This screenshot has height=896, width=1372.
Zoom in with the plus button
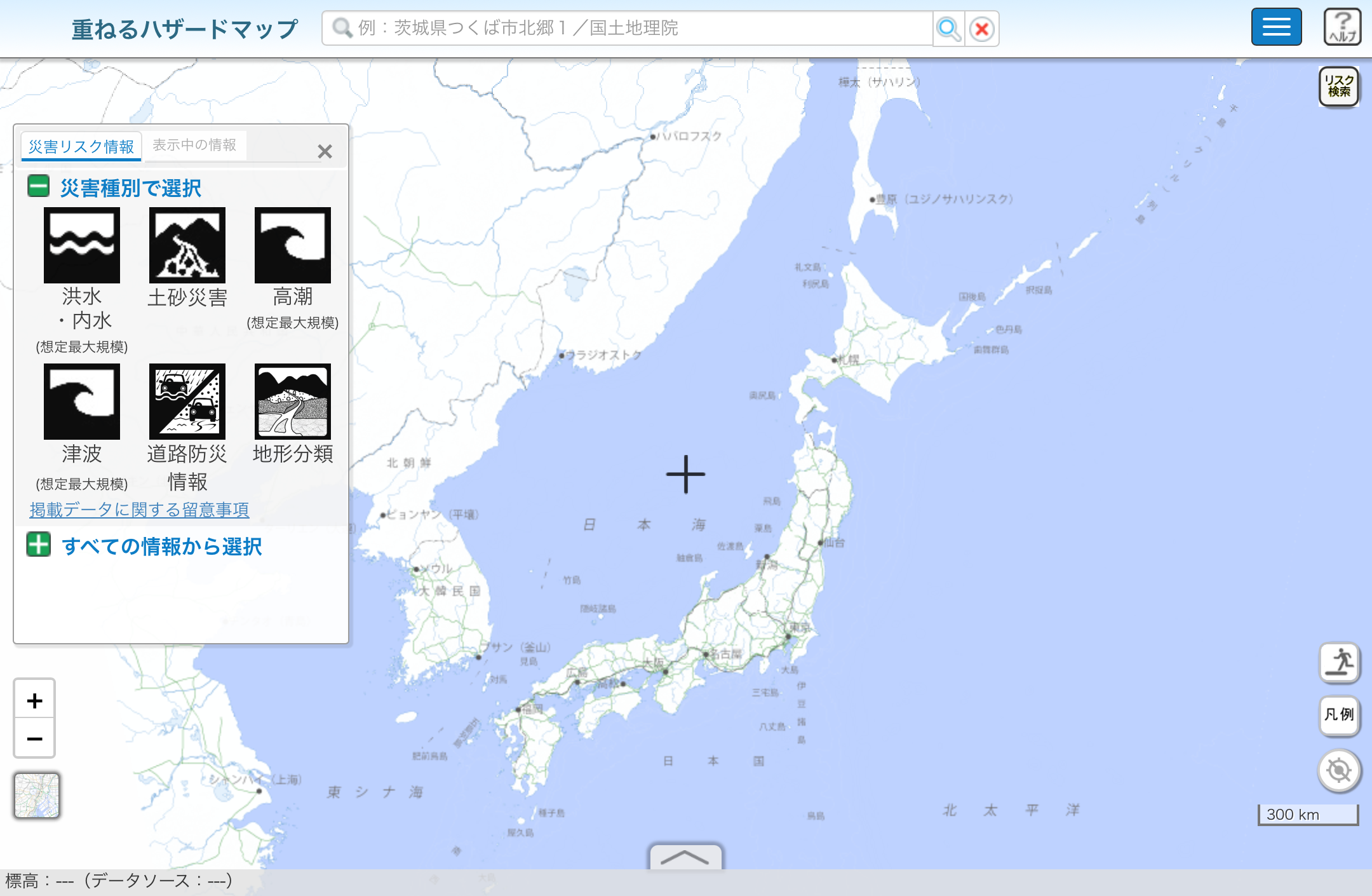[x=35, y=700]
